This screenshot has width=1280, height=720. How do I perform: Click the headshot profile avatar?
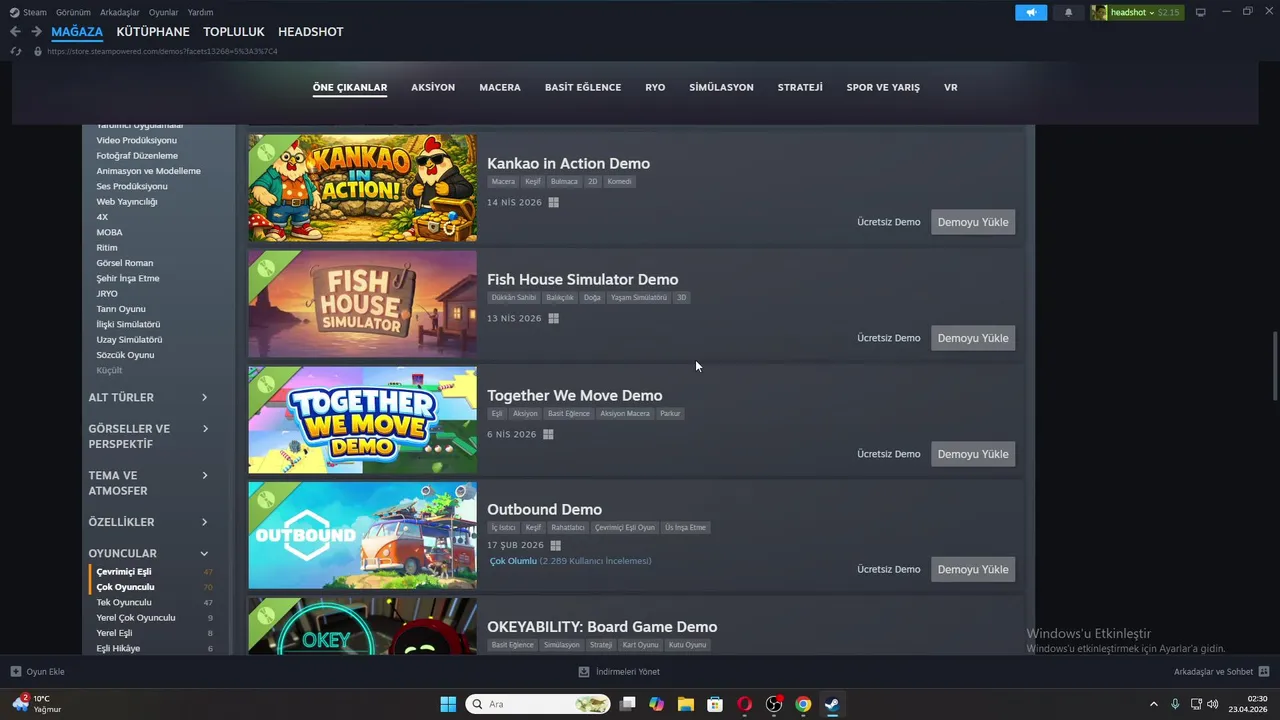point(1099,12)
